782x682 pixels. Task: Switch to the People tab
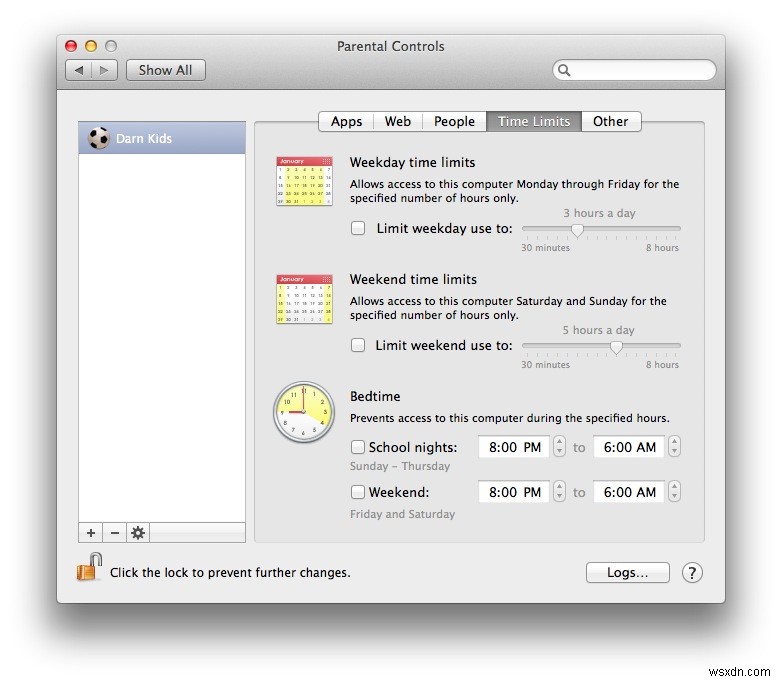pos(454,121)
